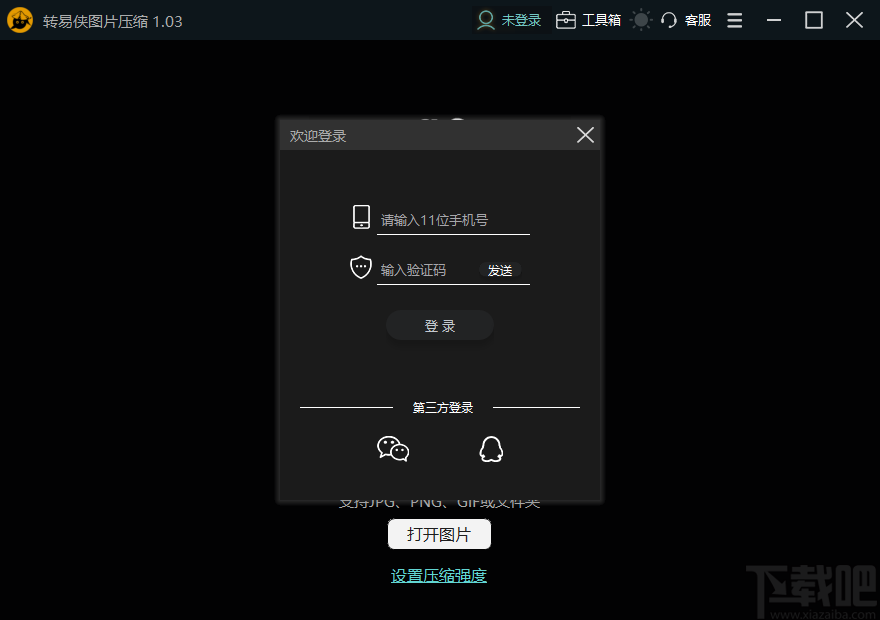The height and width of the screenshot is (620, 880).
Task: Minimize the application window
Action: click(773, 19)
